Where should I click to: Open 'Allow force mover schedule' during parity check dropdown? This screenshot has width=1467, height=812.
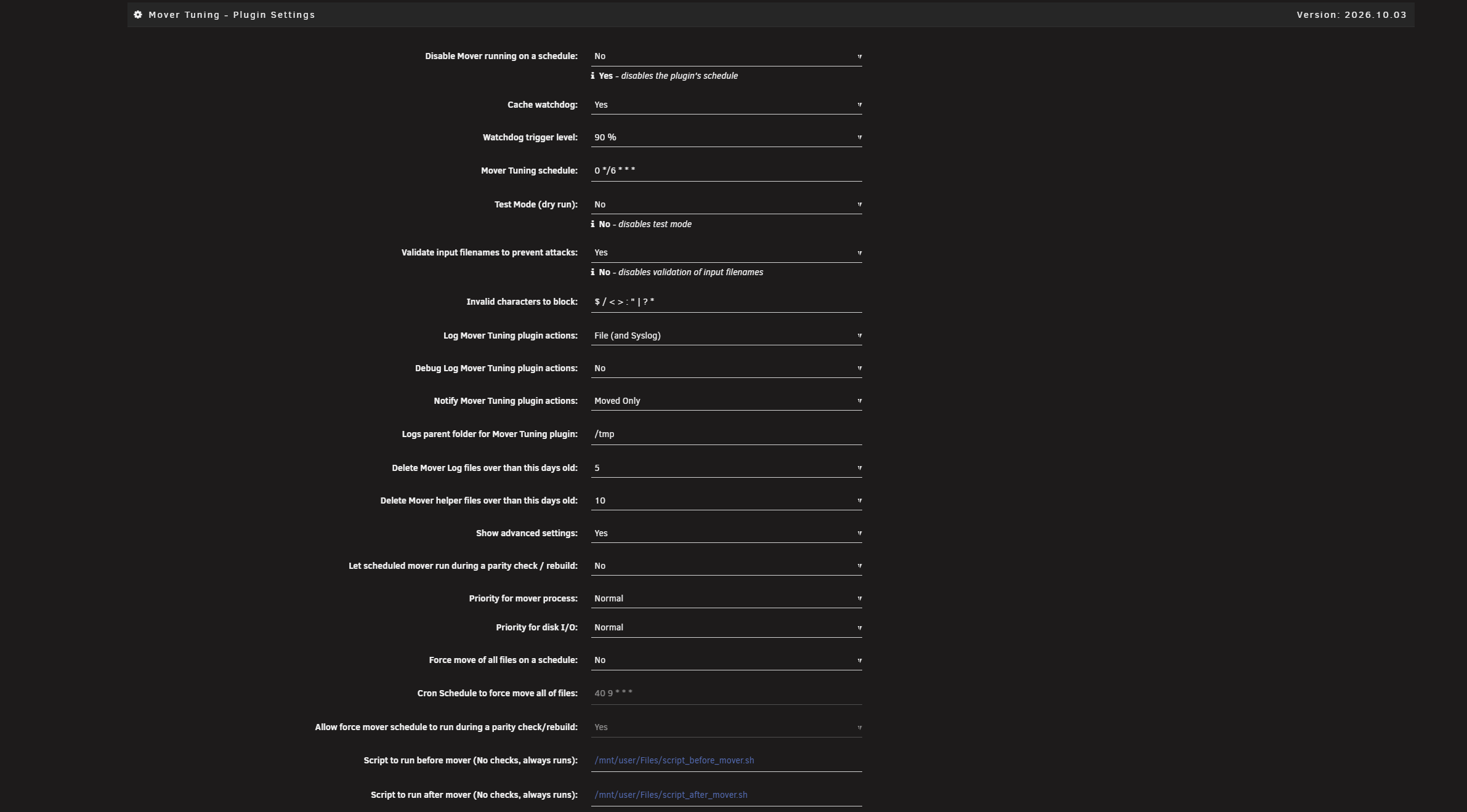[726, 727]
